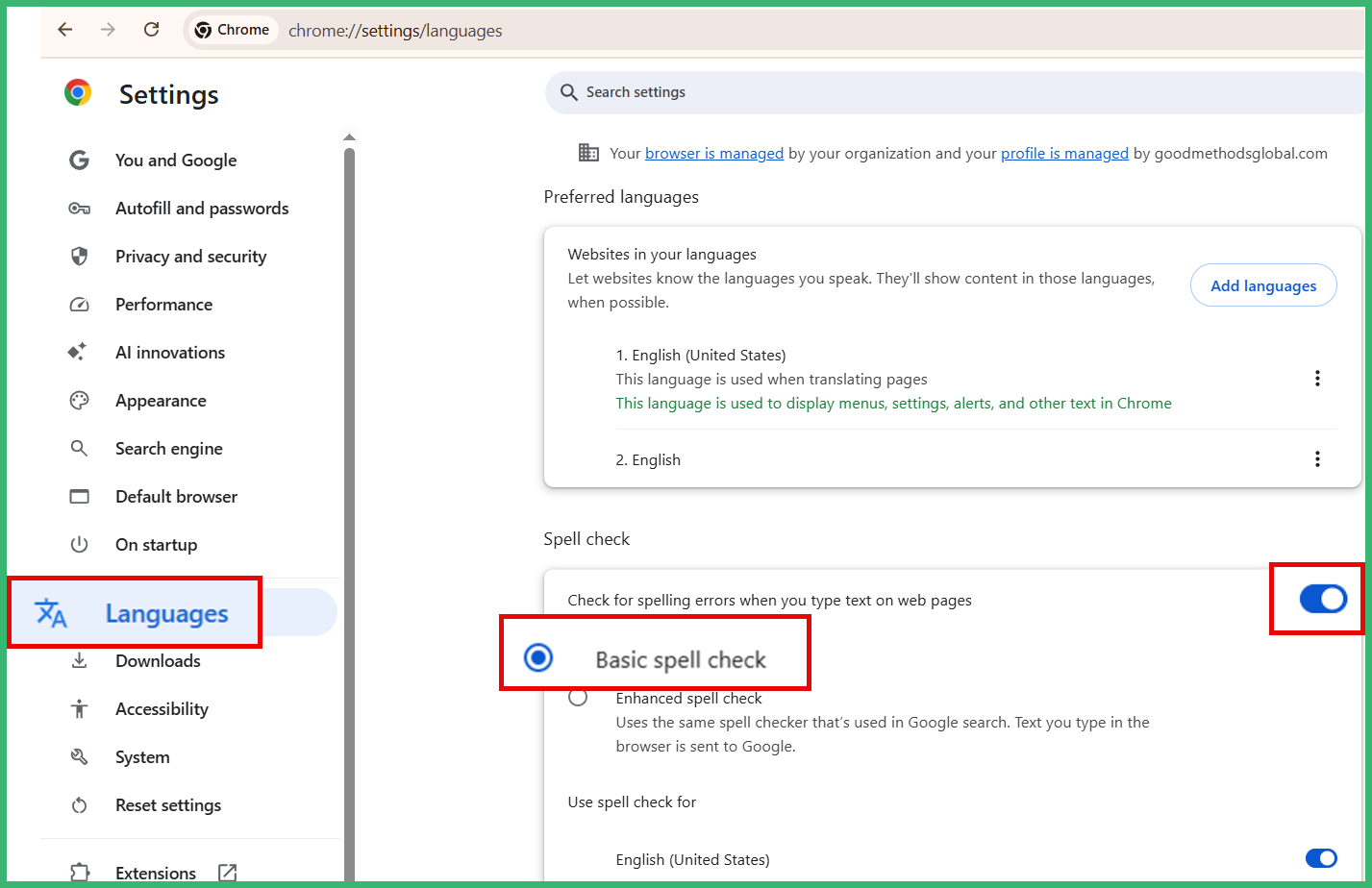This screenshot has height=888, width=1372.
Task: Select the Appearance settings icon
Action: pyautogui.click(x=79, y=400)
